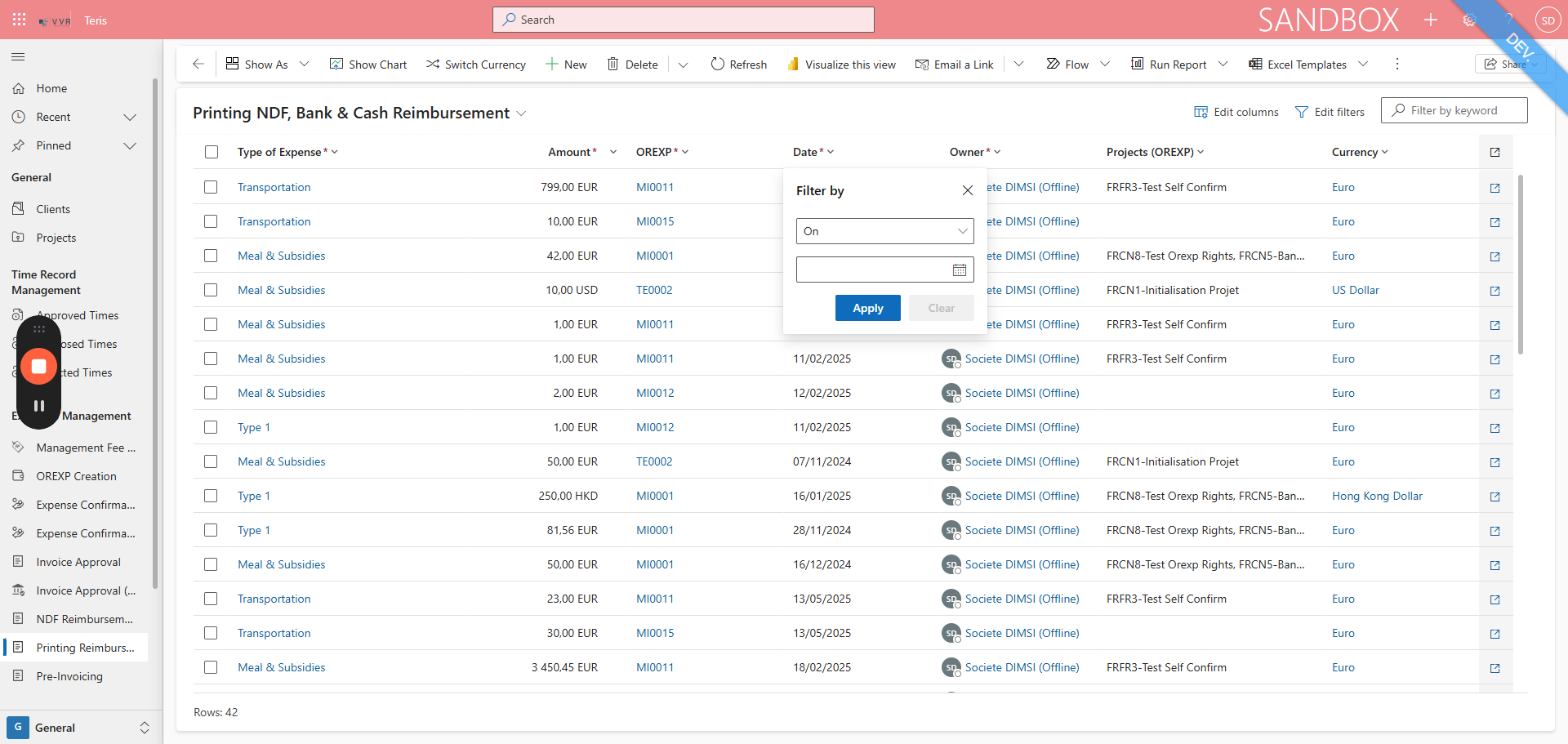1568x744 pixels.
Task: Focus the global Search box
Action: pyautogui.click(x=684, y=20)
